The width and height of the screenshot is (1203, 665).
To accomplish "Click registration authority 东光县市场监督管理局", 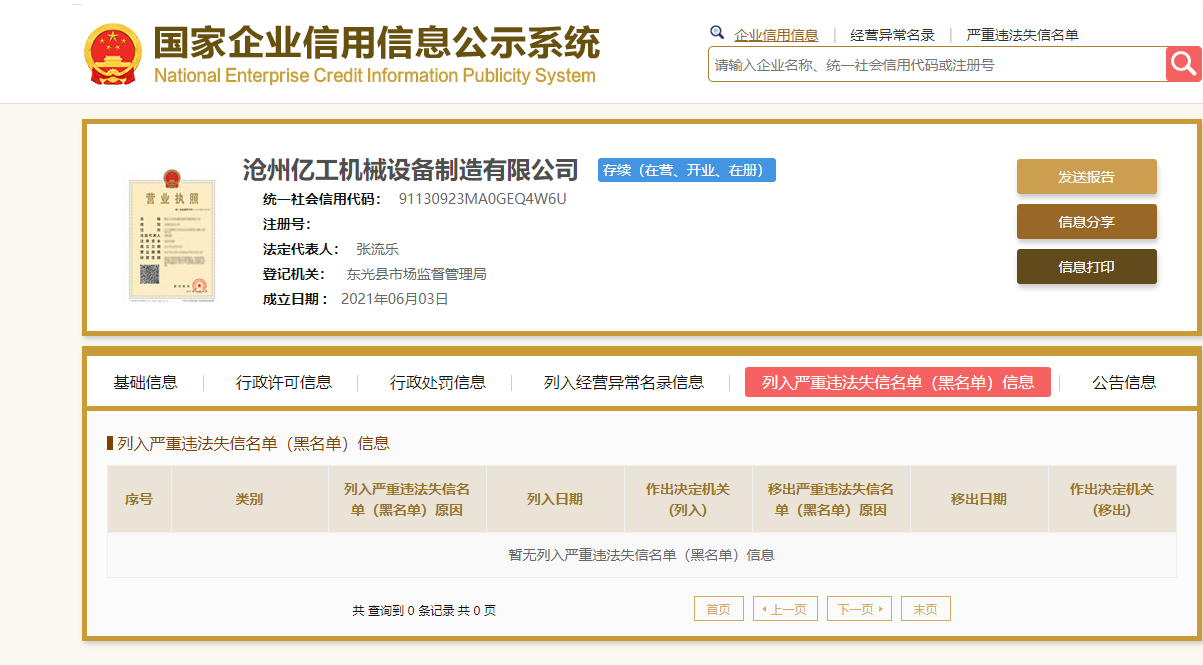I will pyautogui.click(x=416, y=274).
